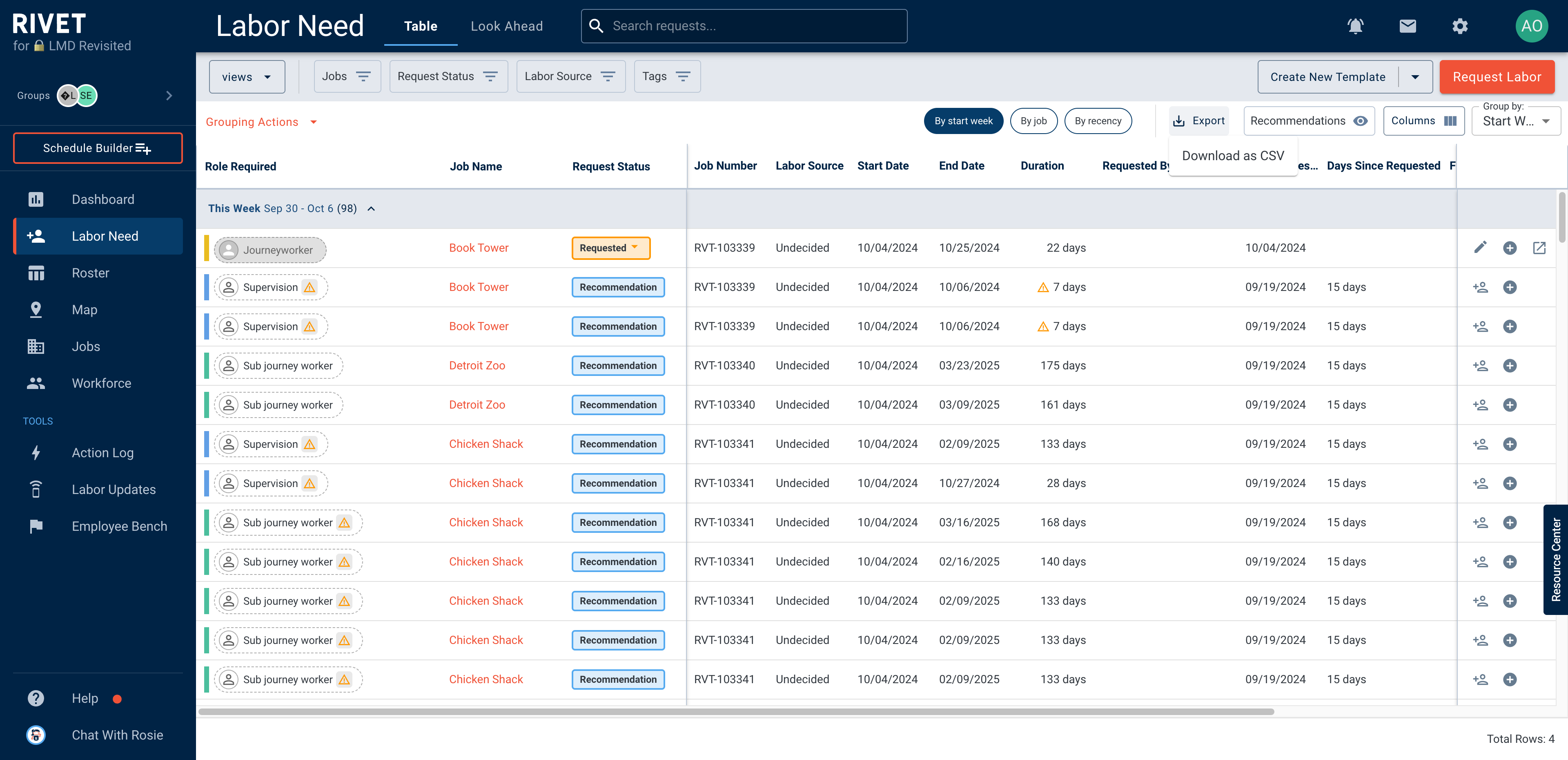1568x760 pixels.
Task: Open the notifications bell
Action: (x=1355, y=26)
